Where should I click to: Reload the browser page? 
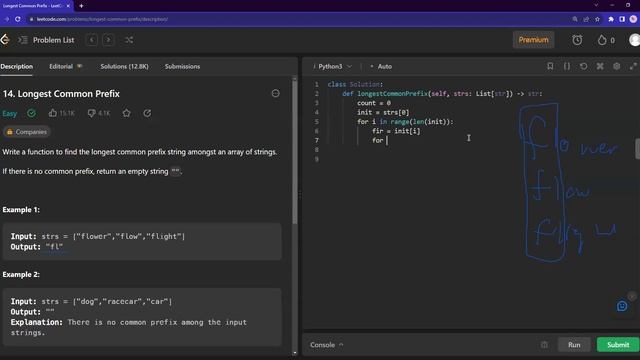[18, 19]
